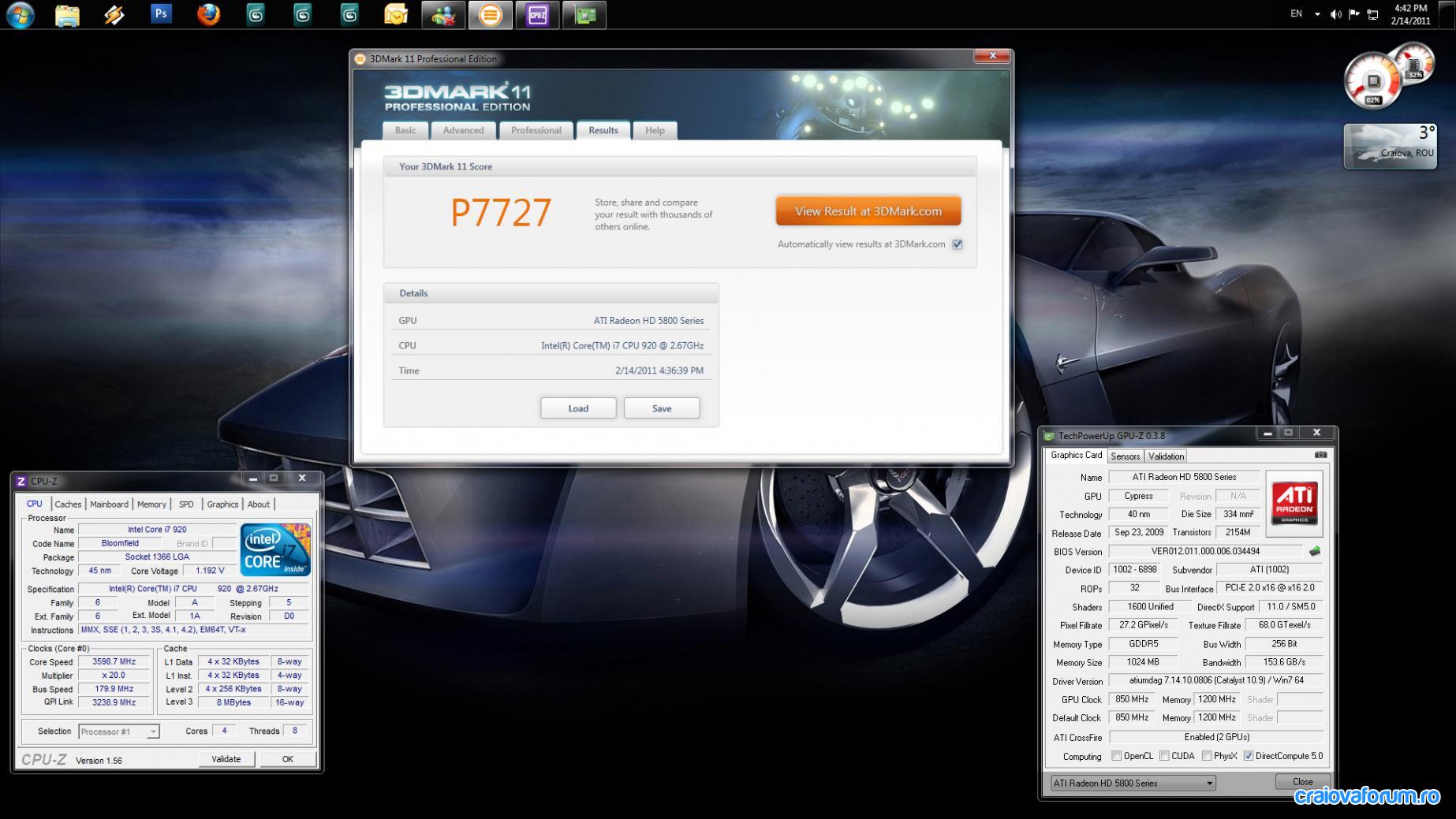This screenshot has height=819, width=1456.
Task: Switch to Advanced tab in 3DMark
Action: pyautogui.click(x=464, y=131)
